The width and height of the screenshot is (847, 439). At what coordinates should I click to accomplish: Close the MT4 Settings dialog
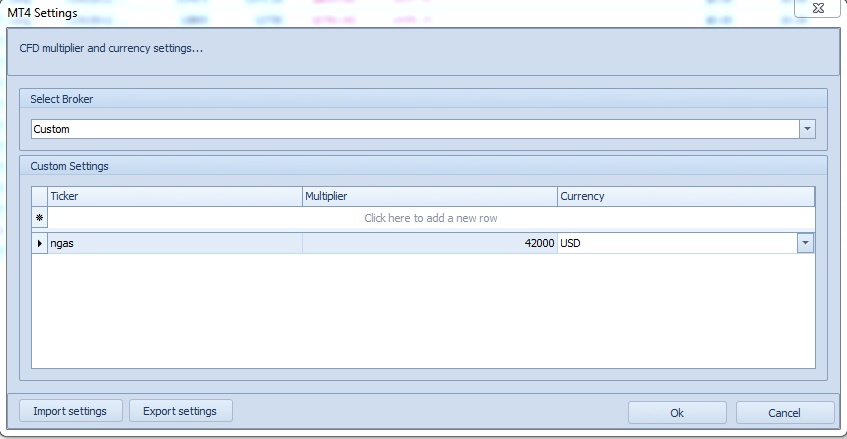(x=818, y=8)
